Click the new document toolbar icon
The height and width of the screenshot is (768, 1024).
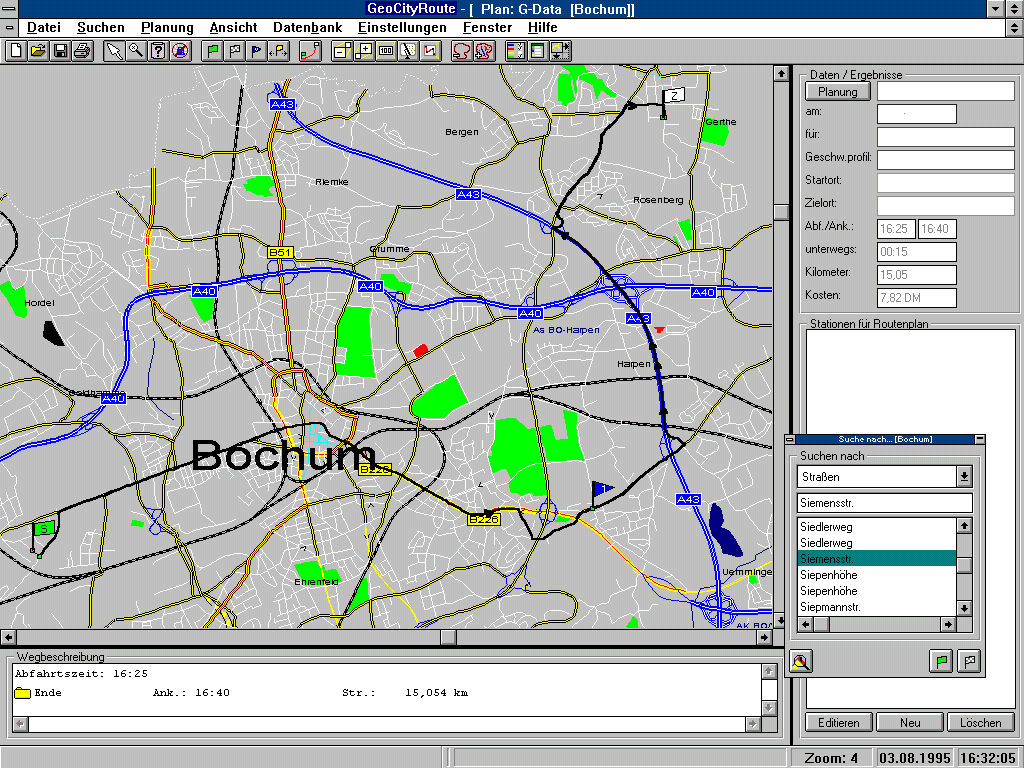point(15,50)
